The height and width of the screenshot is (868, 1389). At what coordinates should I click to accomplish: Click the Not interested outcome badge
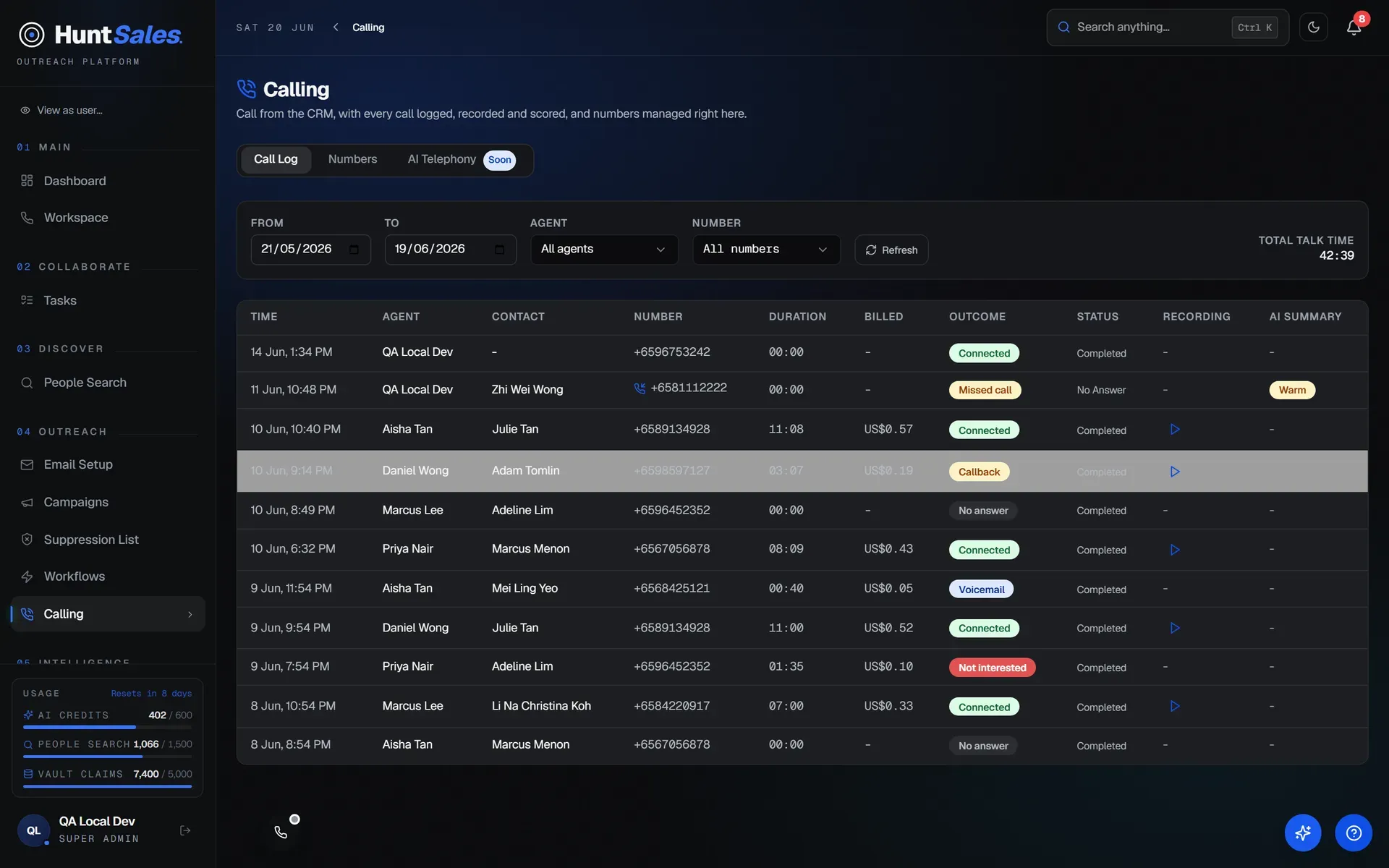[x=992, y=668]
